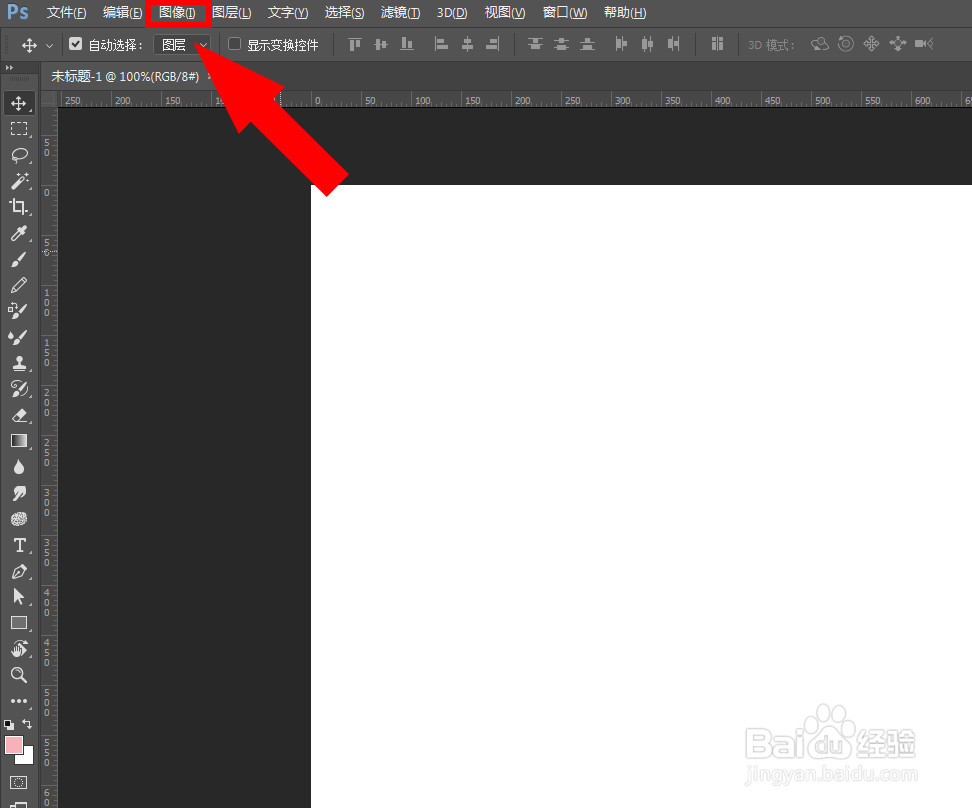Distribute left edges of layers

point(621,44)
